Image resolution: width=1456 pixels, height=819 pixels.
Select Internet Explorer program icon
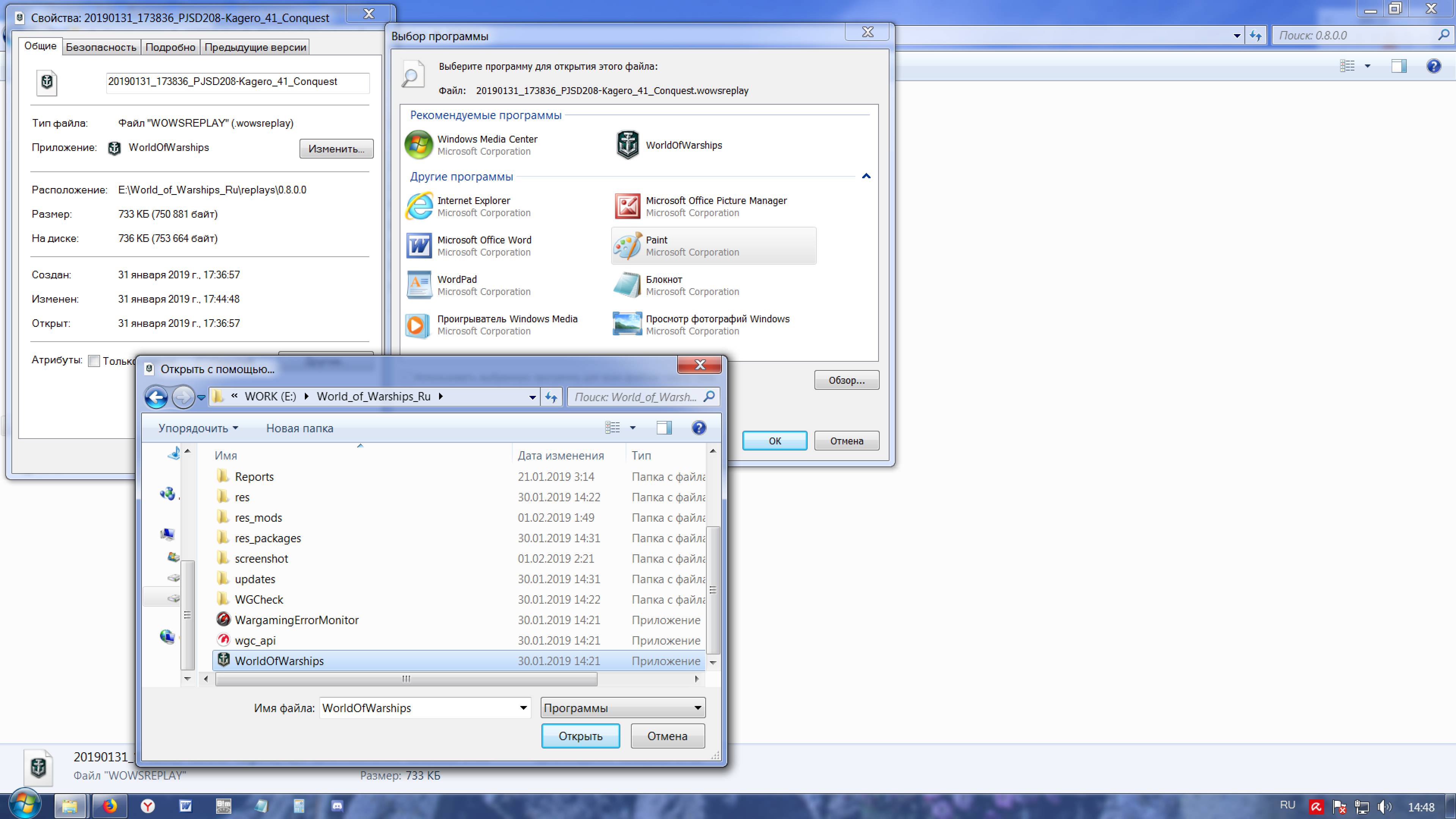point(419,206)
